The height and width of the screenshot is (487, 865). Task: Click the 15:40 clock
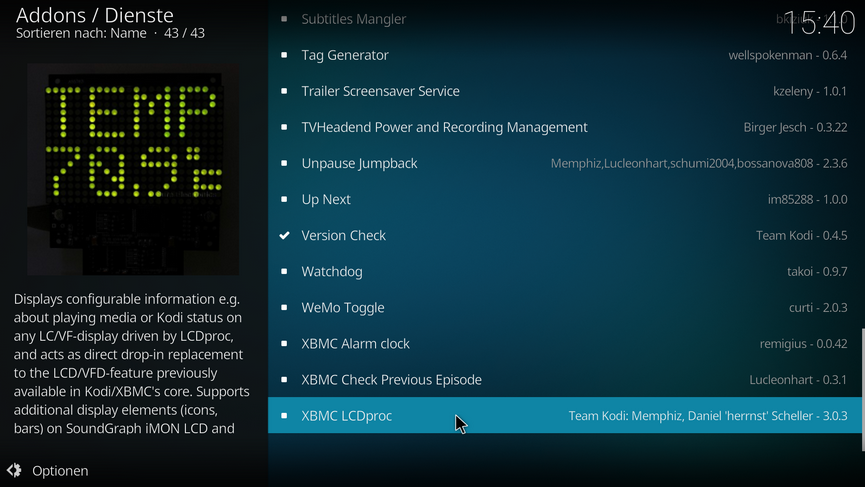(819, 23)
